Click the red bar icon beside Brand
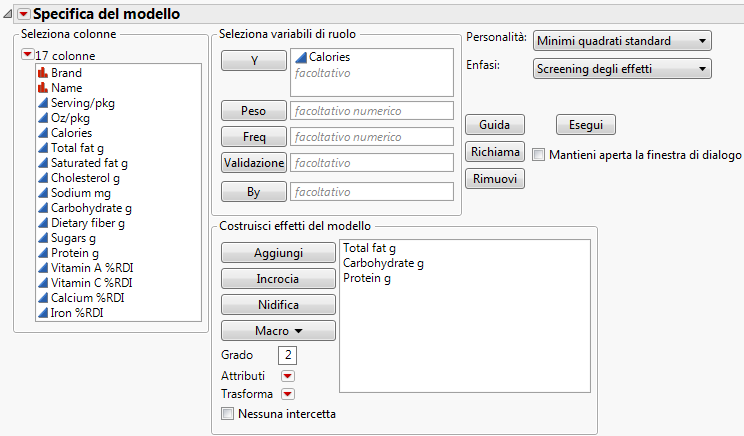Screen dimensions: 744x436 point(42,73)
